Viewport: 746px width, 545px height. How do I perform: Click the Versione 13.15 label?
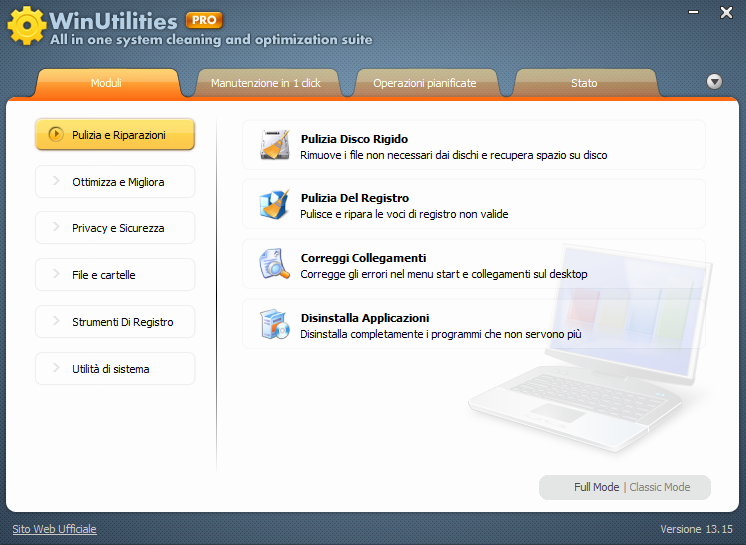point(697,529)
